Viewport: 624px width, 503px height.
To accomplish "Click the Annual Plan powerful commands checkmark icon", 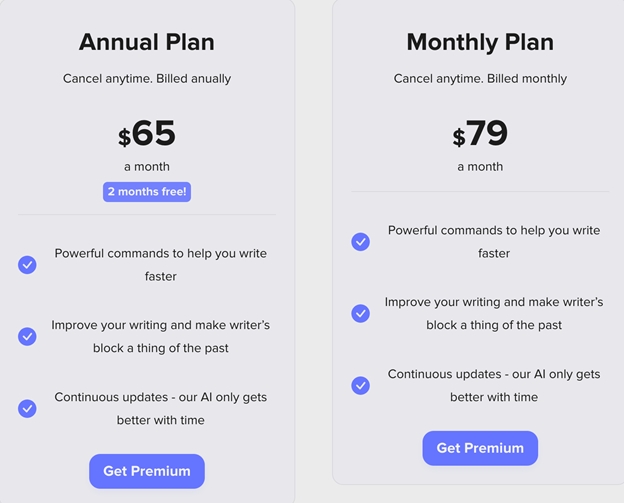I will 27,265.
